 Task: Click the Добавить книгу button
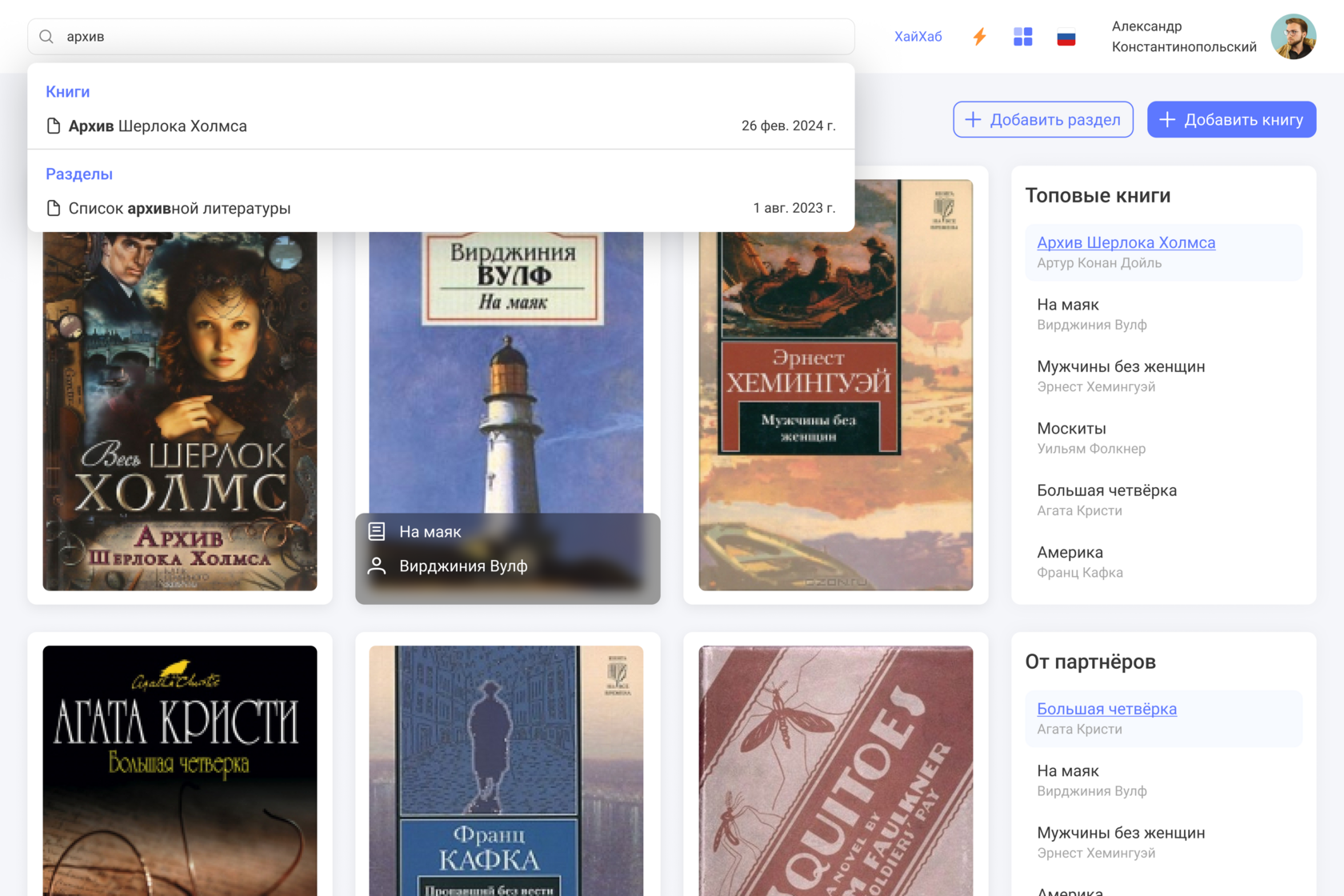(1231, 119)
